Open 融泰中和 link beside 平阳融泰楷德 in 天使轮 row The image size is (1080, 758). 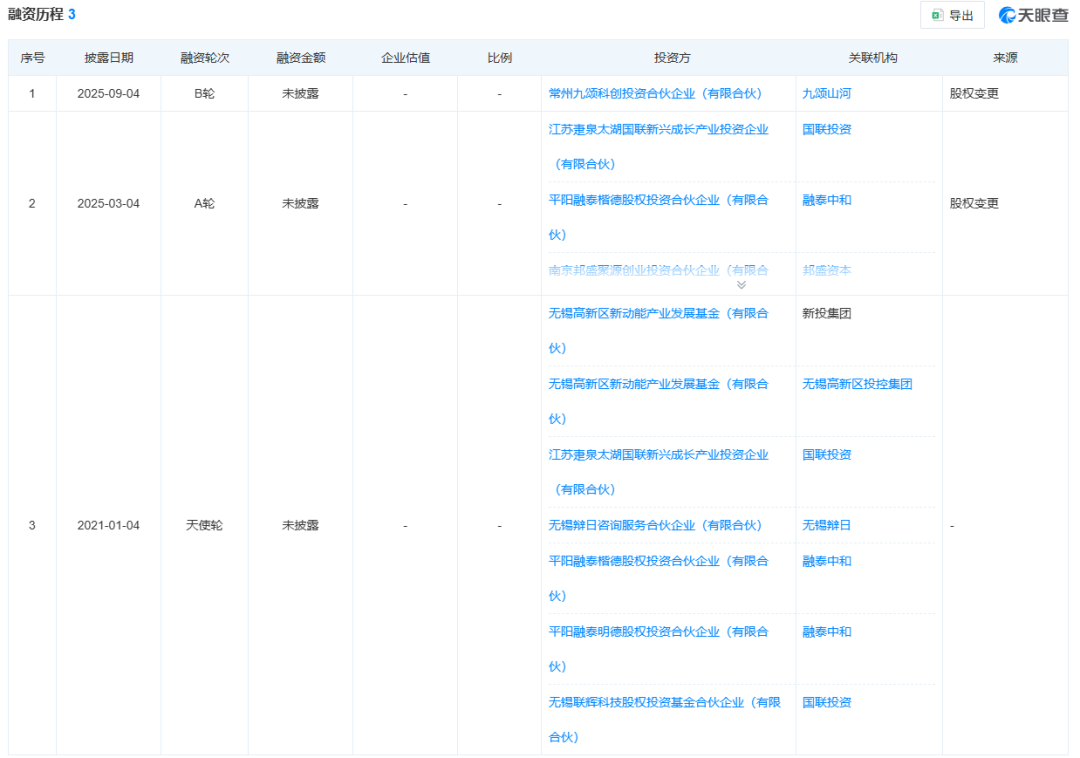(827, 561)
